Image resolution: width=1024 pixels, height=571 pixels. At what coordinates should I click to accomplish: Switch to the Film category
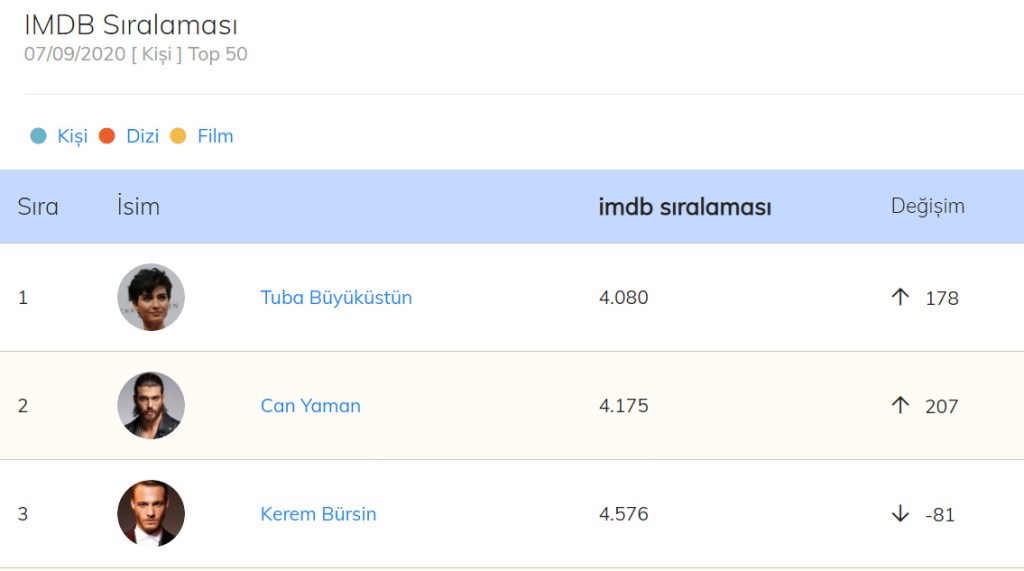click(x=215, y=136)
